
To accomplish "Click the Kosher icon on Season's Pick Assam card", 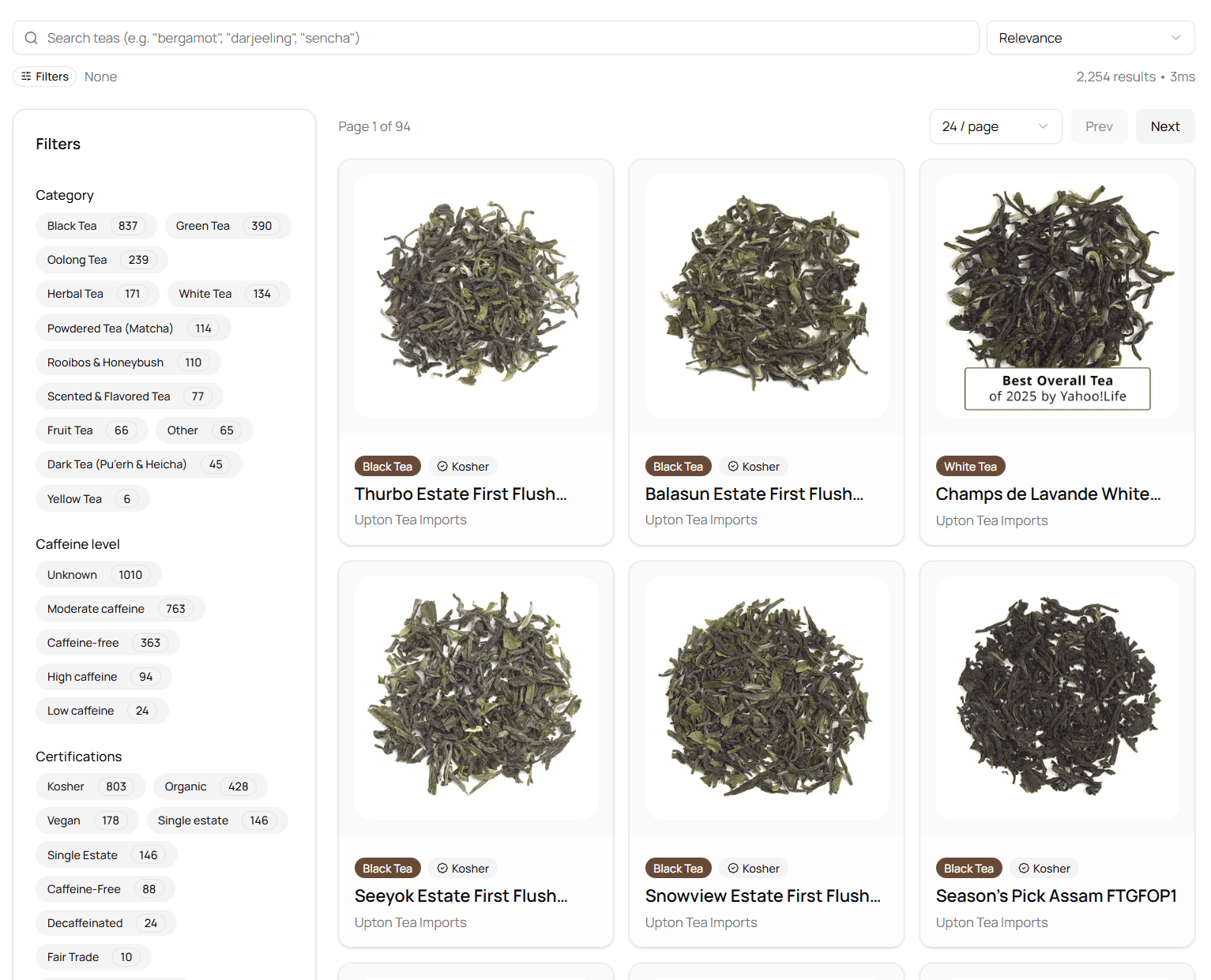I will point(1025,868).
